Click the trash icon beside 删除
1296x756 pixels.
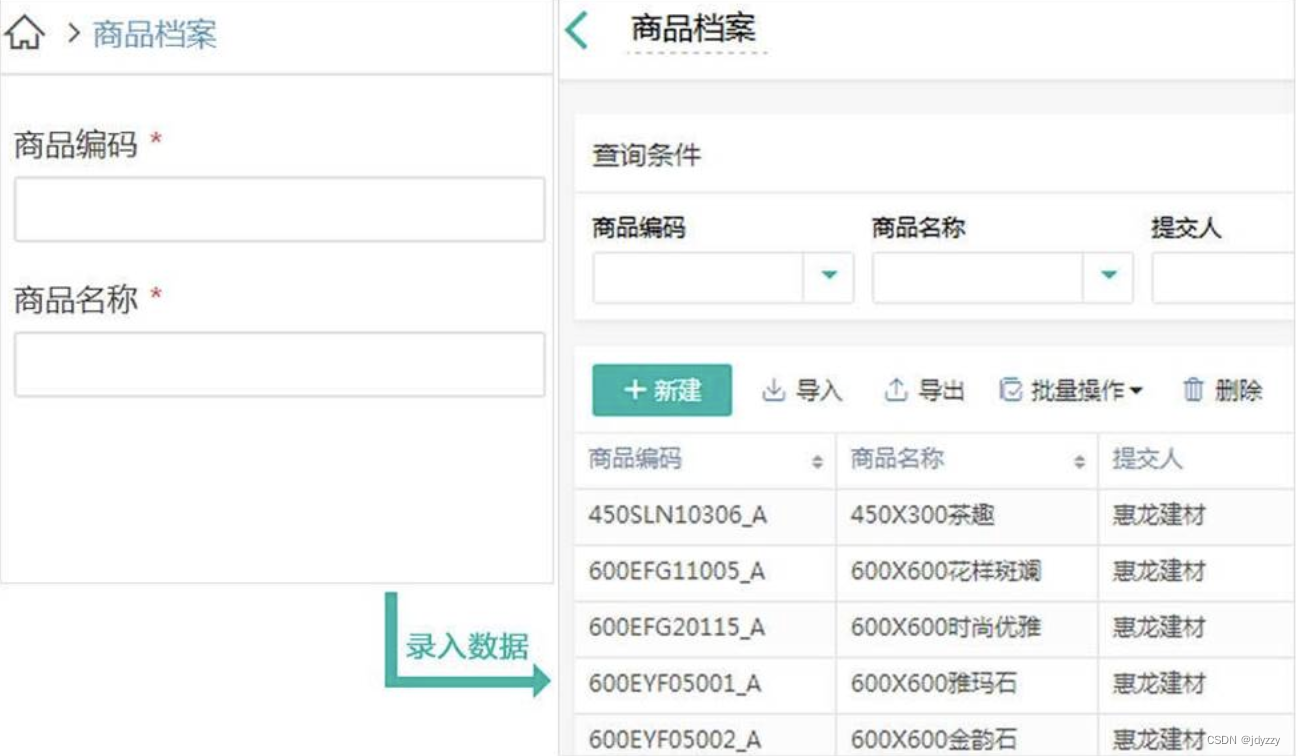click(x=1193, y=391)
